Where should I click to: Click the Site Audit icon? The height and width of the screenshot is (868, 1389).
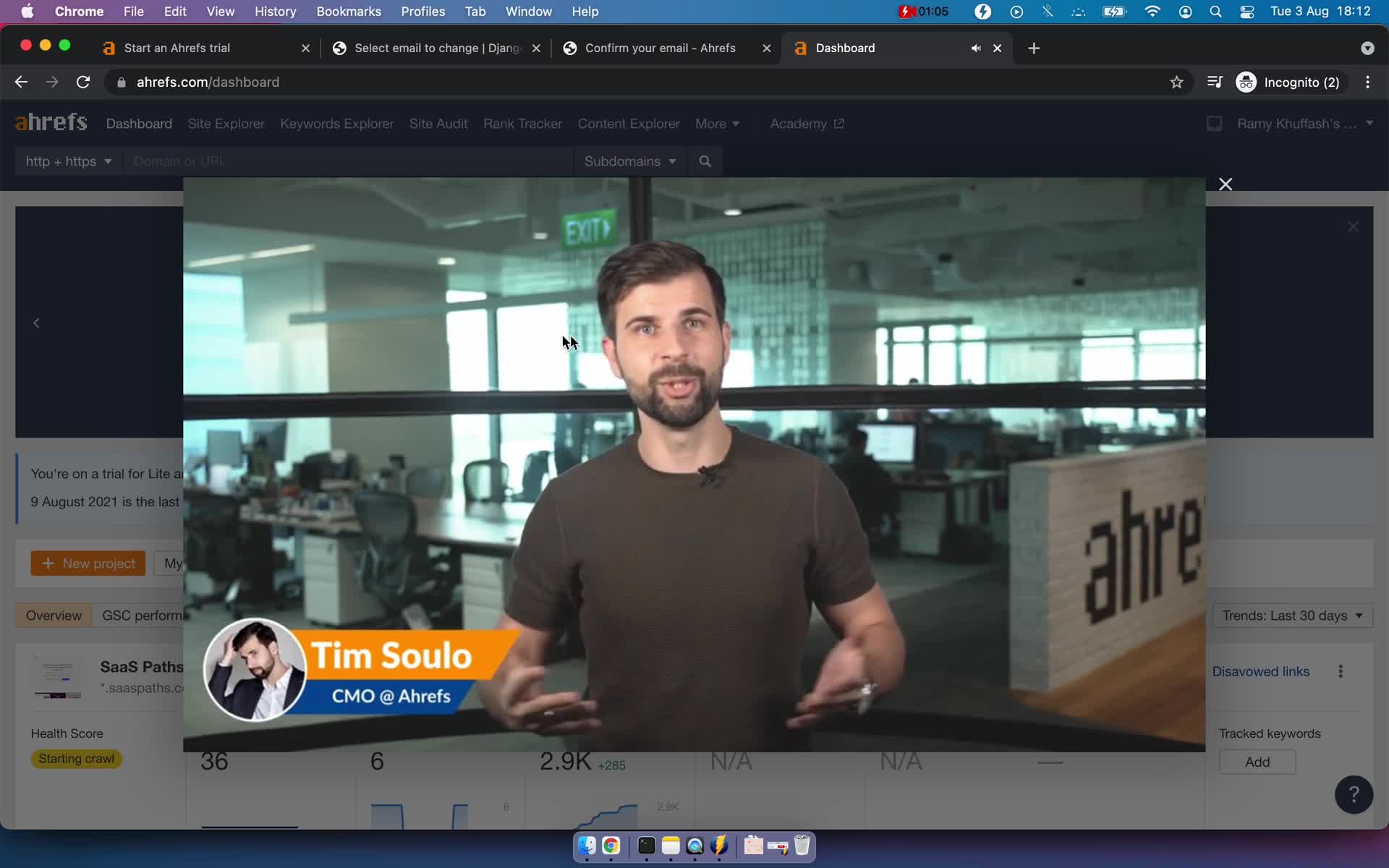point(439,123)
